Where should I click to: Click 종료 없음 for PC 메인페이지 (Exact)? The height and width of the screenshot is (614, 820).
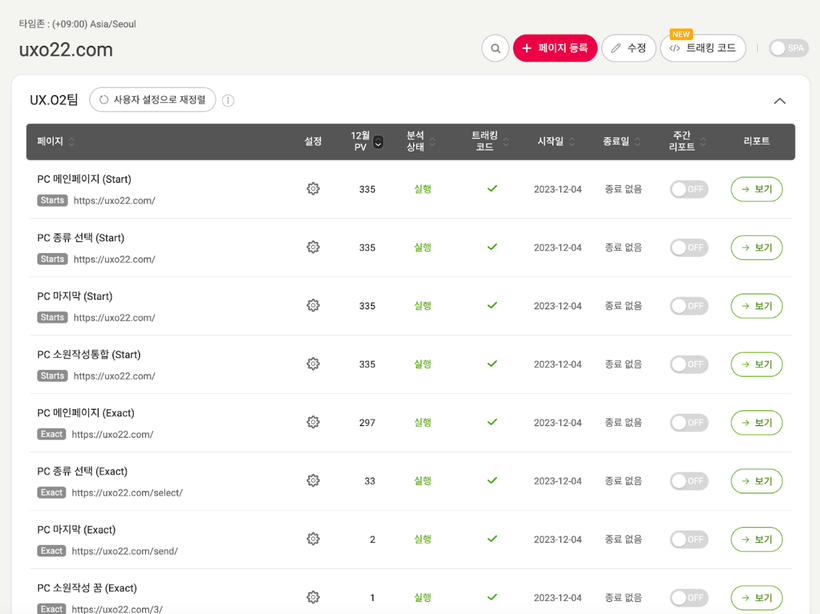623,423
